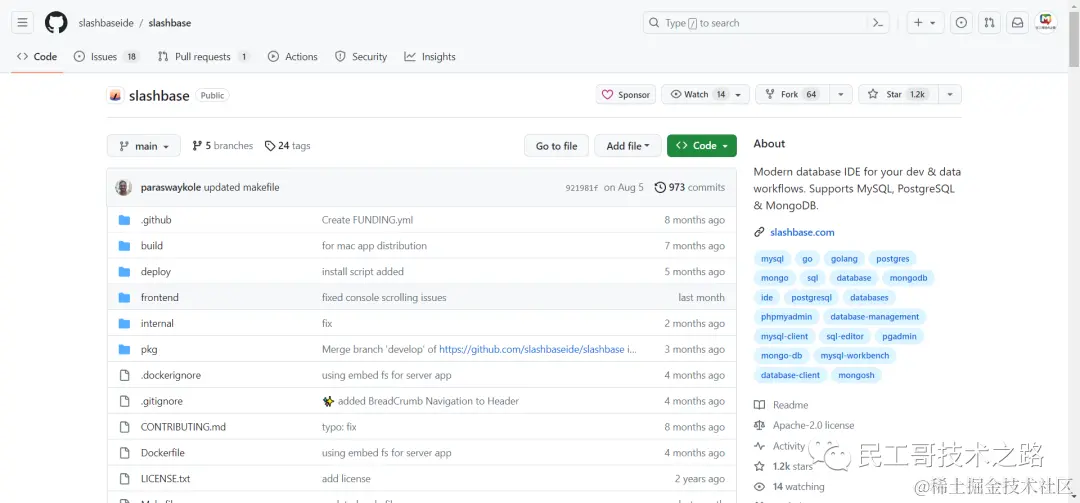Screen dimensions: 1080x503
Task: Star the slashbase repository
Action: 898,94
